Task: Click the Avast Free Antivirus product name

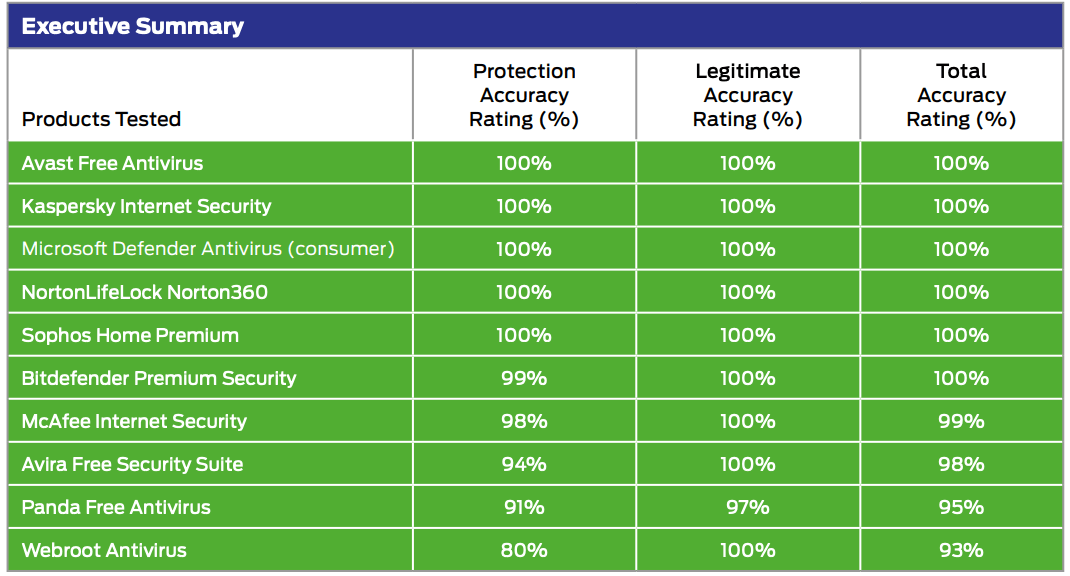Action: [112, 163]
